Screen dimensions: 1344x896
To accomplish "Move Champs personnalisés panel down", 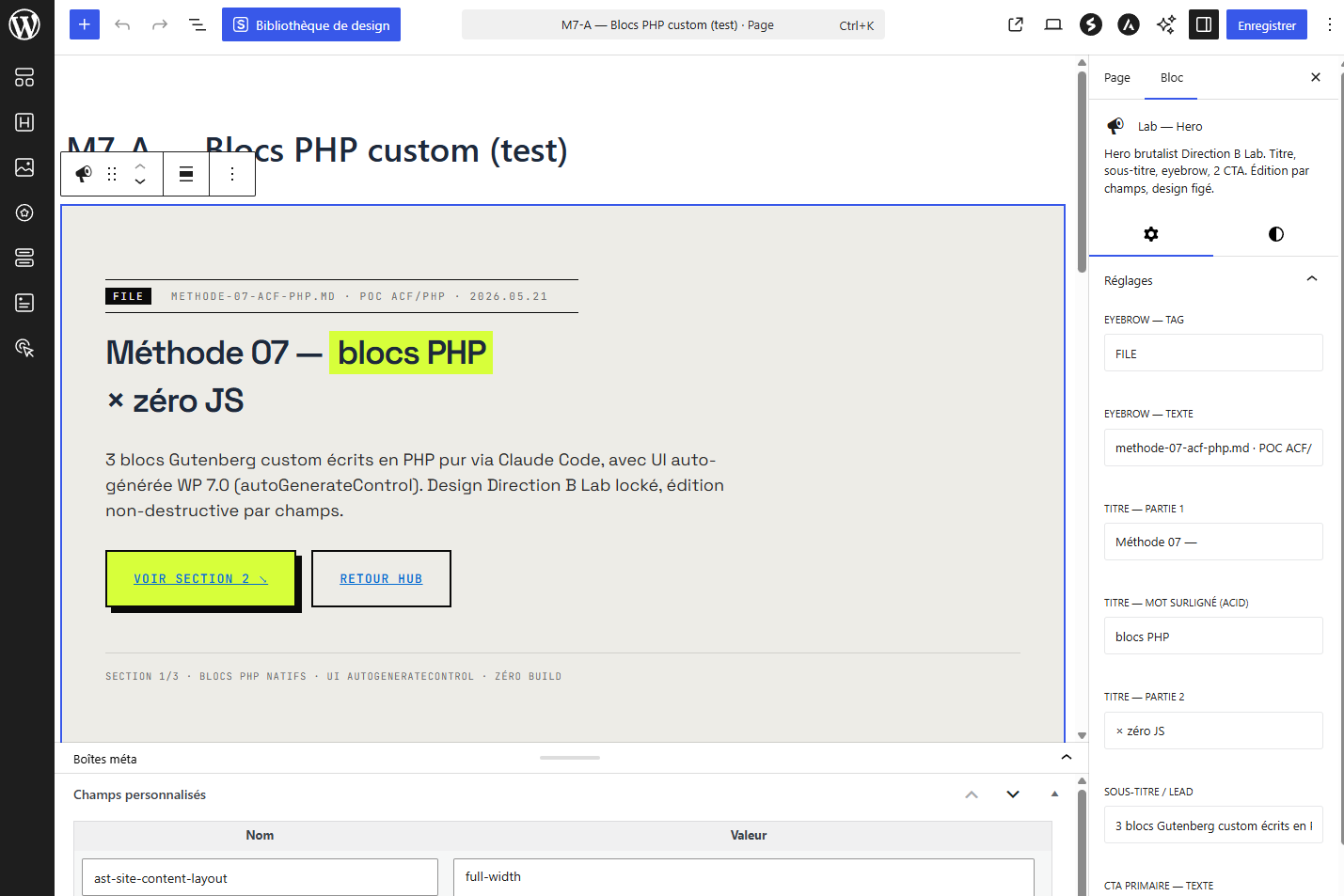I will (x=1013, y=794).
